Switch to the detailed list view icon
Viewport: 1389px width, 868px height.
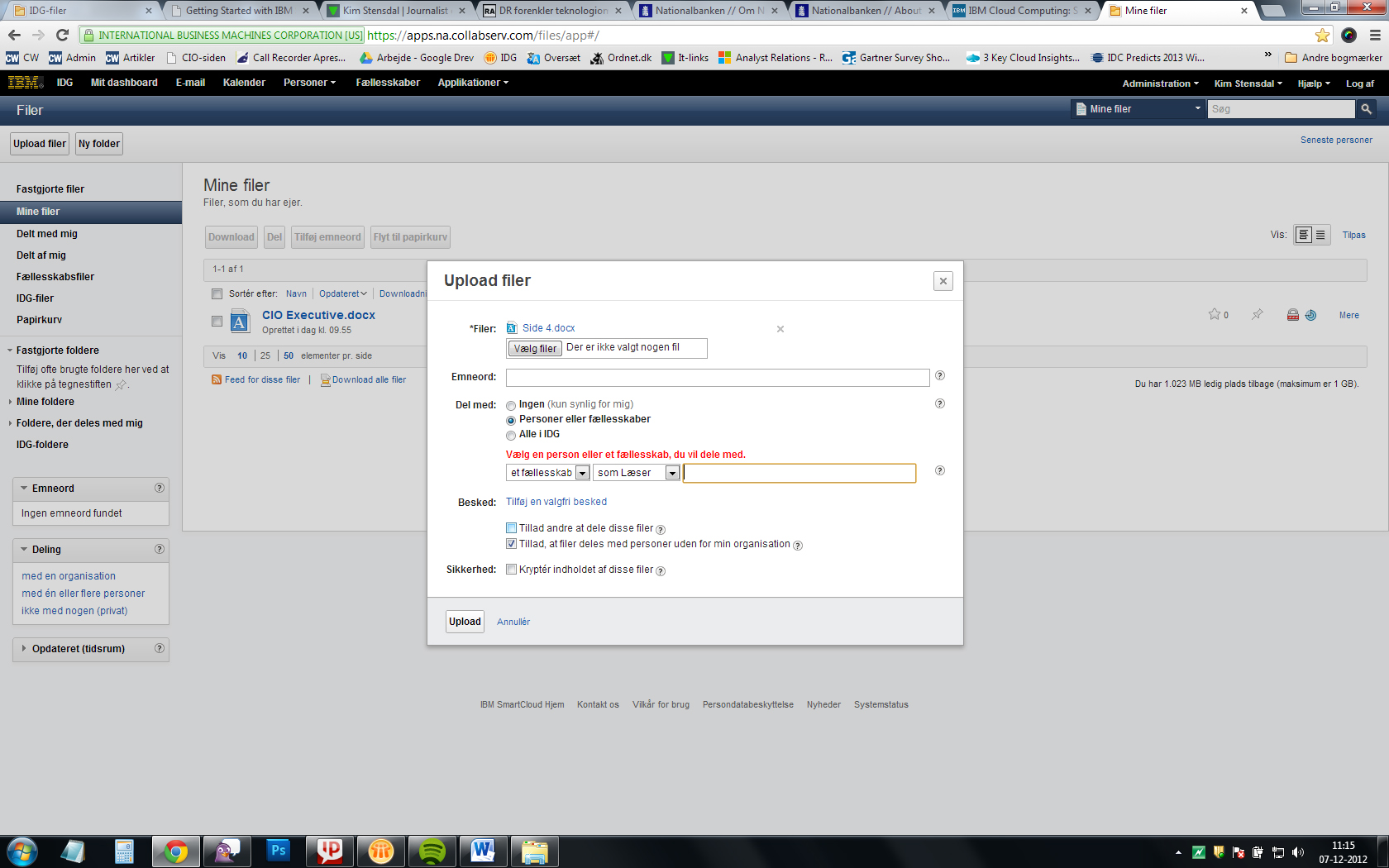tap(1303, 236)
